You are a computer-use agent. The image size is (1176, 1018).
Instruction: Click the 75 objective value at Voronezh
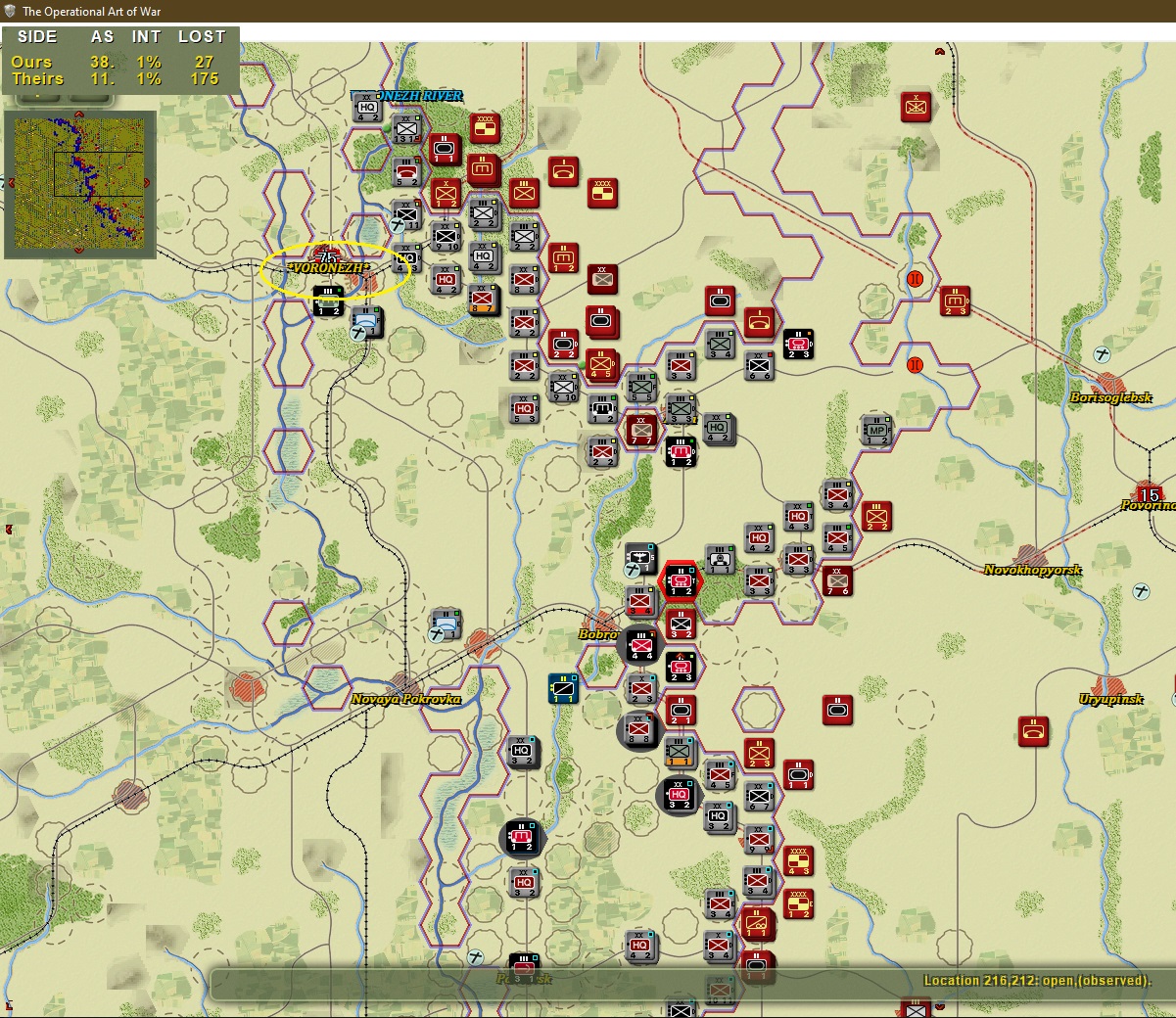tap(328, 256)
